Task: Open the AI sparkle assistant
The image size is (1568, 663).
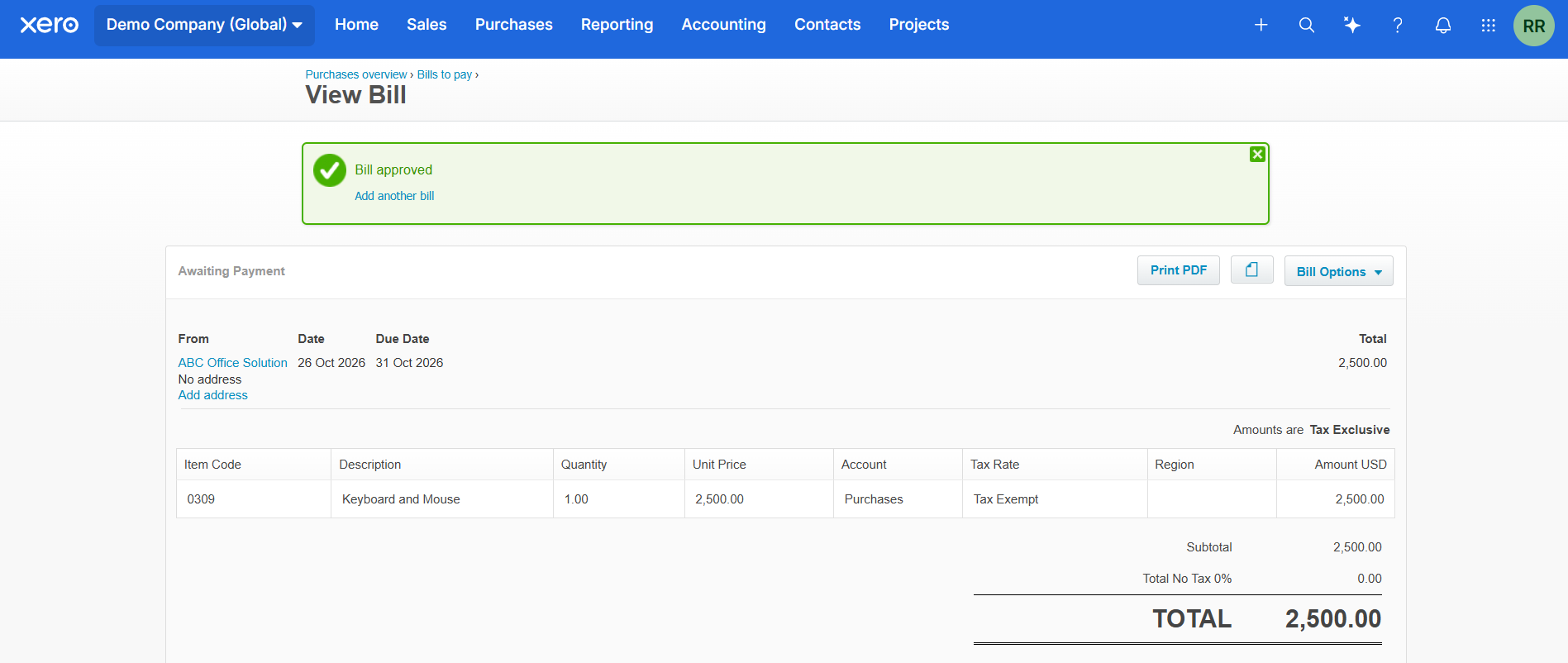Action: click(x=1352, y=25)
